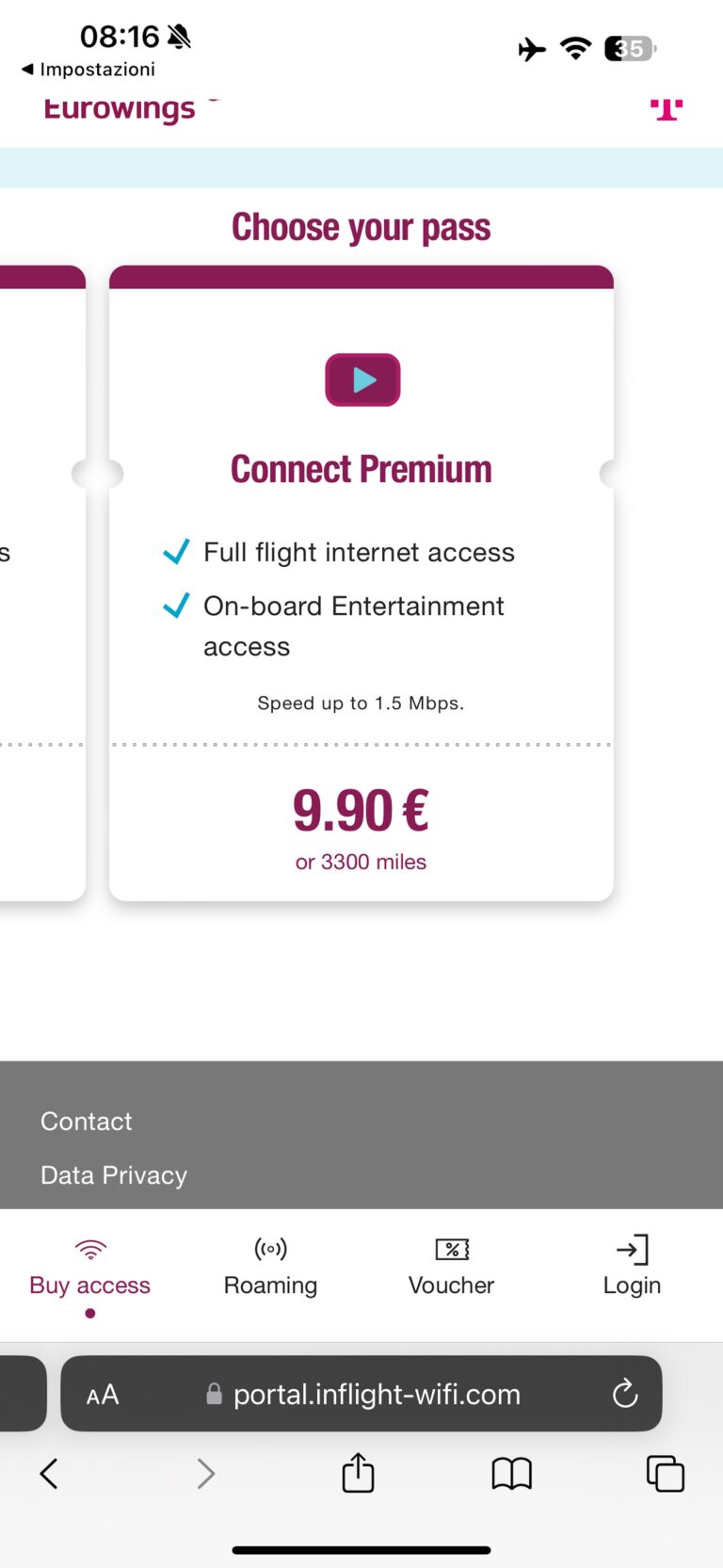Screen dimensions: 723x1568
Task: Open the Buy access tab
Action: [90, 1268]
